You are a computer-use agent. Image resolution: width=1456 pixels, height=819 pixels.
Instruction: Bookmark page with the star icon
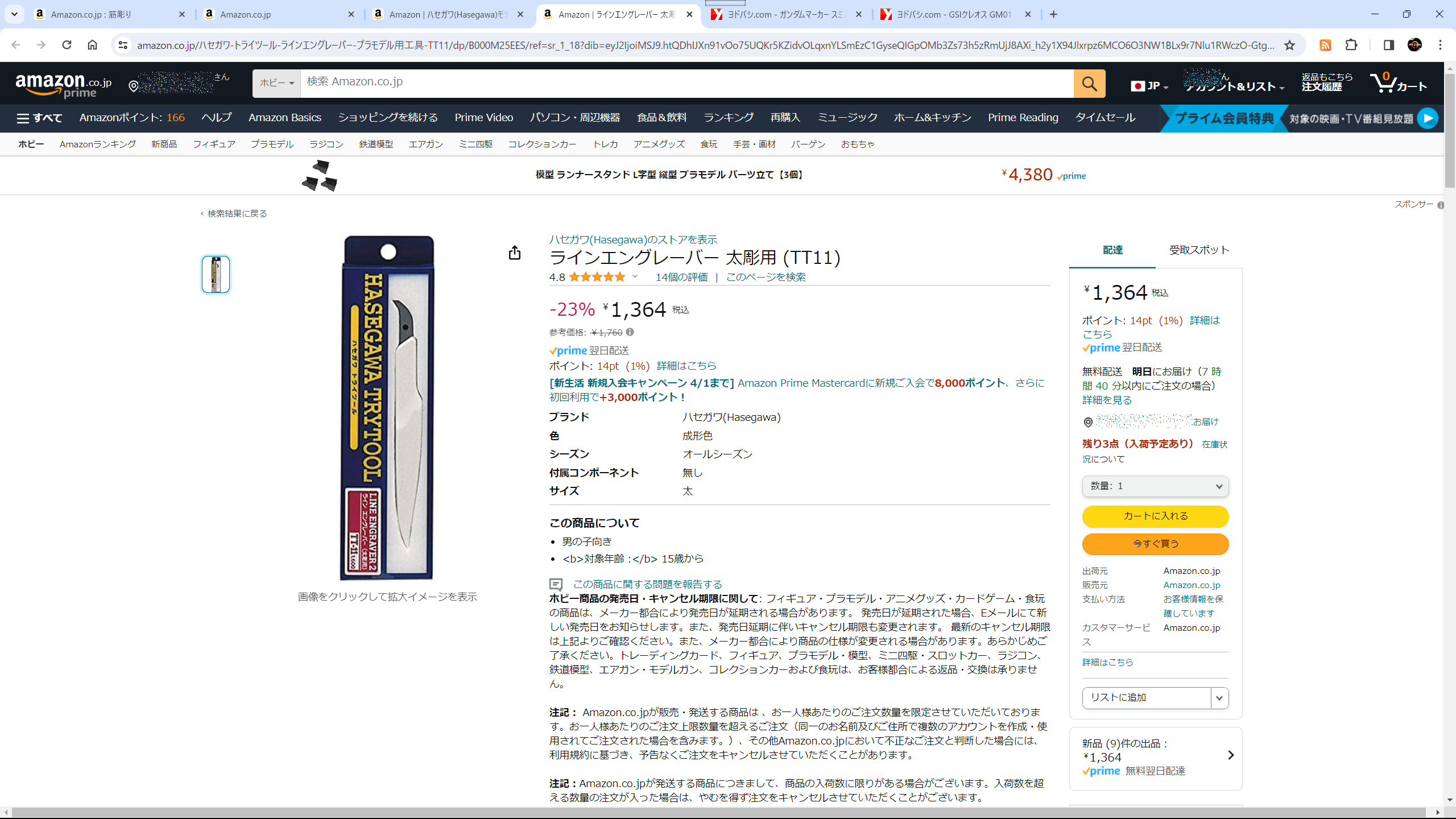(x=1289, y=45)
